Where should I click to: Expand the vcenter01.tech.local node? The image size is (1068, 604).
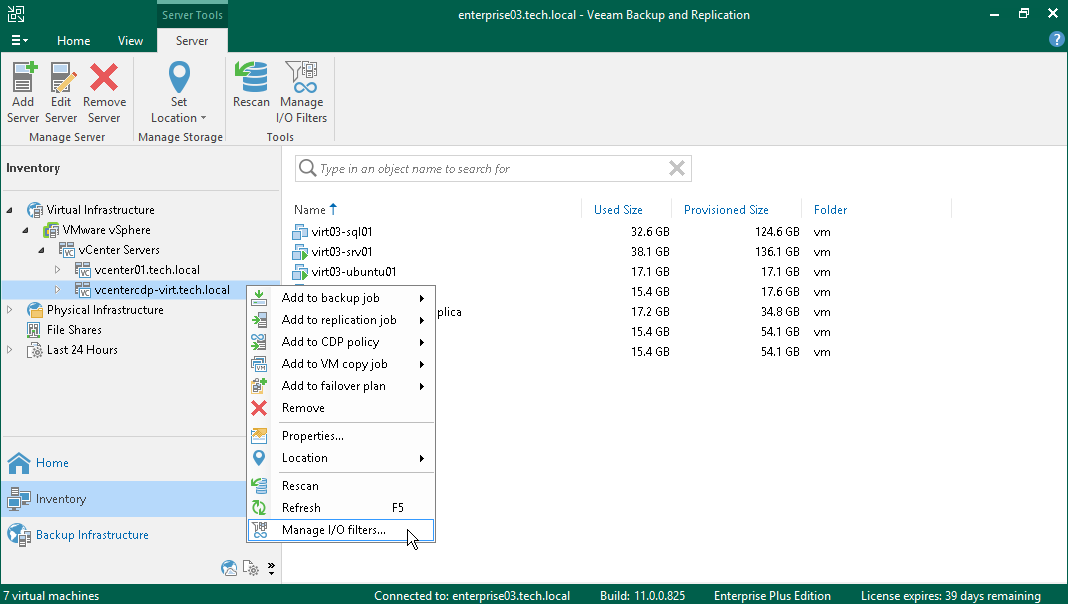57,270
